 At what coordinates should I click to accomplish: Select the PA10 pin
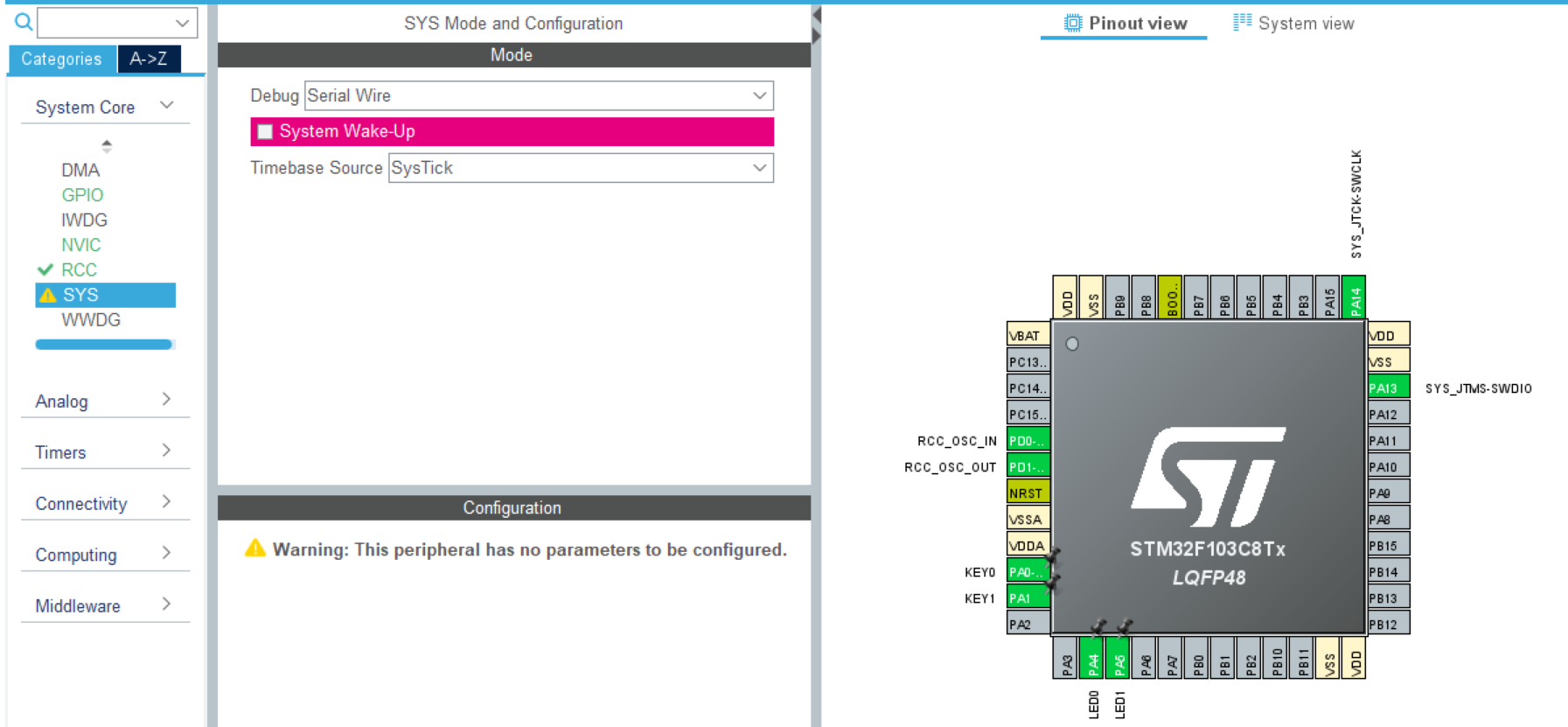pyautogui.click(x=1388, y=466)
